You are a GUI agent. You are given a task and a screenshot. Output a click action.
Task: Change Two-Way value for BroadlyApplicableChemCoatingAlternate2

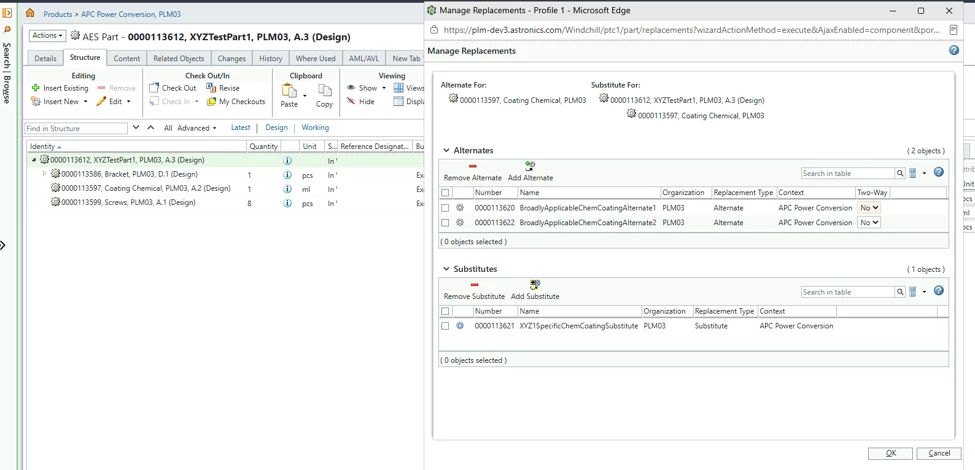pyautogui.click(x=869, y=223)
